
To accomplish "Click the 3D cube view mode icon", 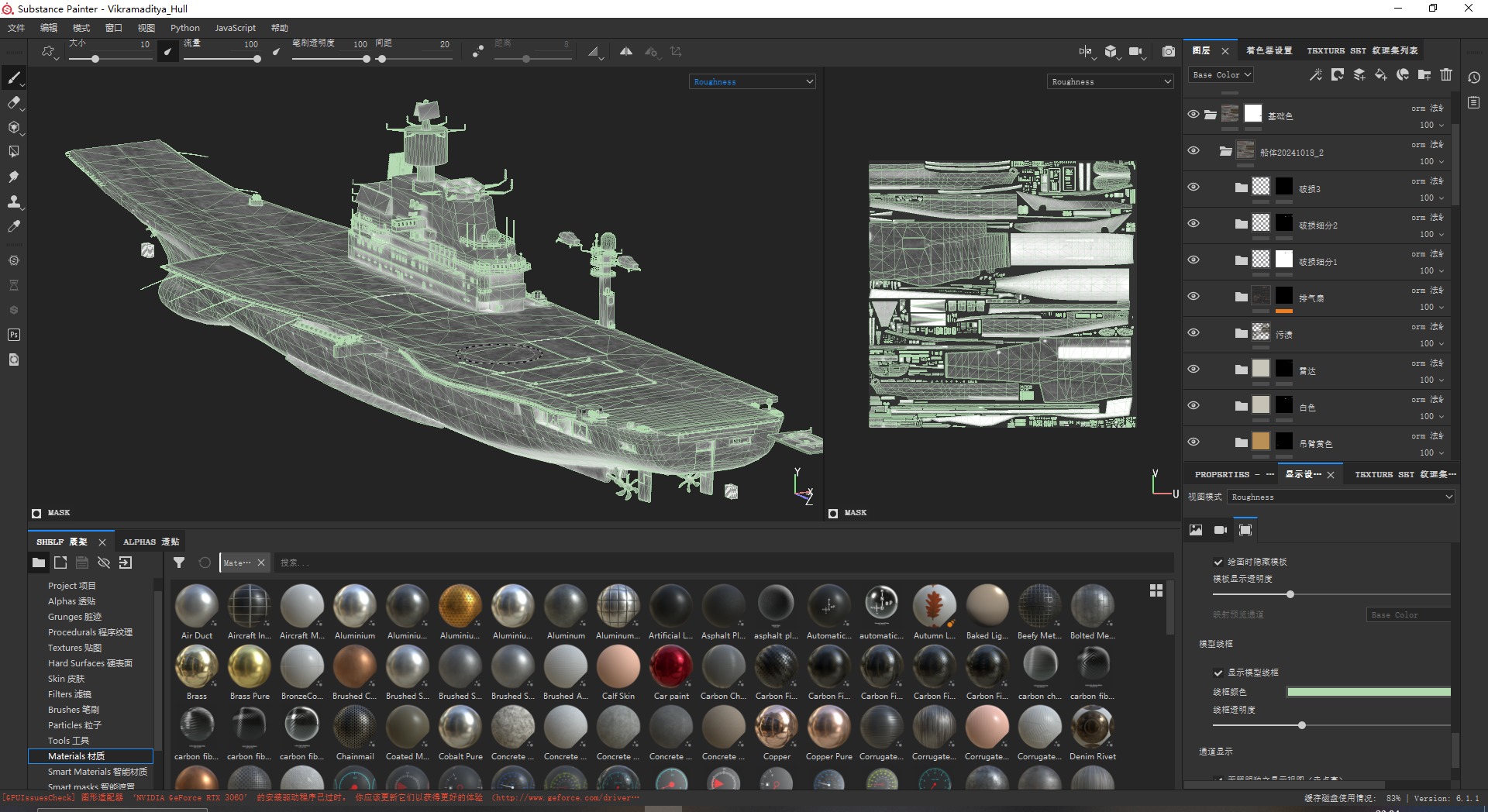I will 1111,52.
